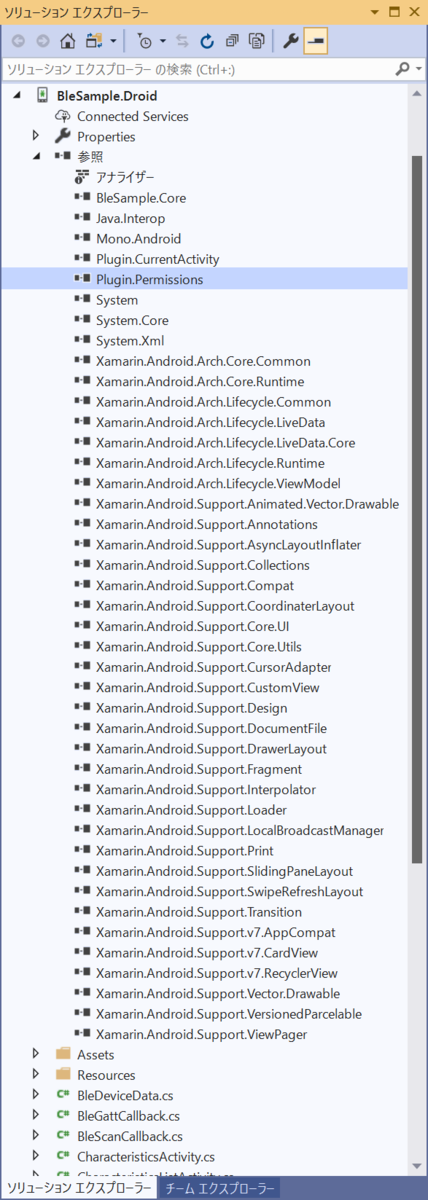The height and width of the screenshot is (1200, 428).
Task: Switch to チーム エクスプローラー tab
Action: tap(219, 1189)
